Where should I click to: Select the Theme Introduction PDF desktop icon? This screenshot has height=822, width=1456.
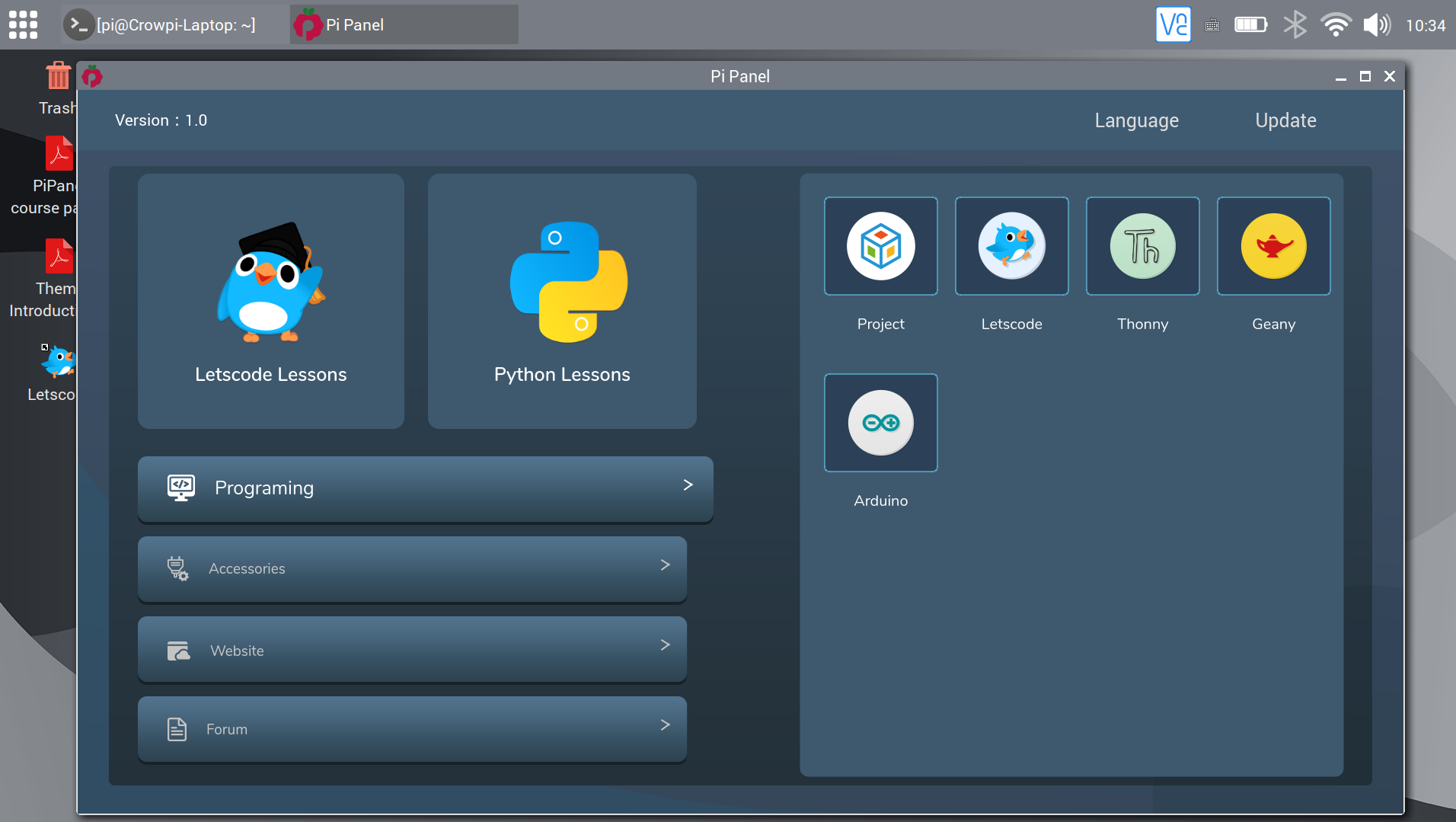pos(43,278)
